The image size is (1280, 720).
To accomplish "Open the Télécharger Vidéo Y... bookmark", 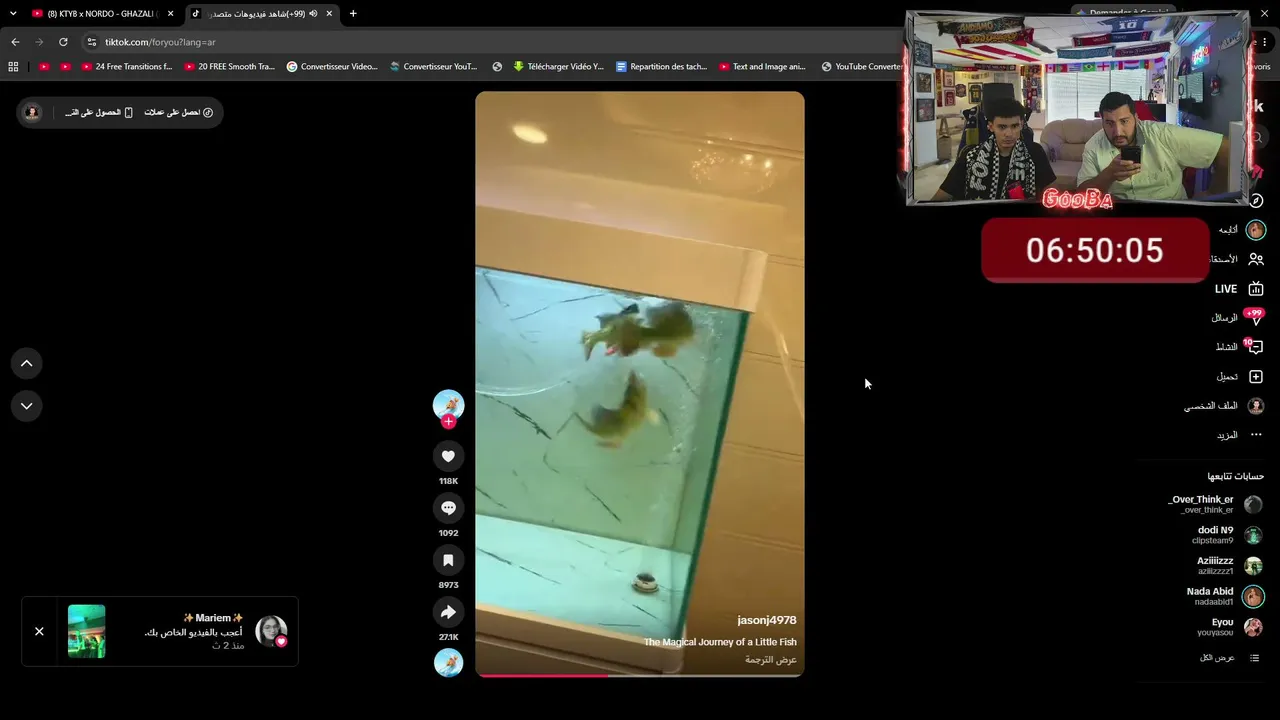I will 558,67.
